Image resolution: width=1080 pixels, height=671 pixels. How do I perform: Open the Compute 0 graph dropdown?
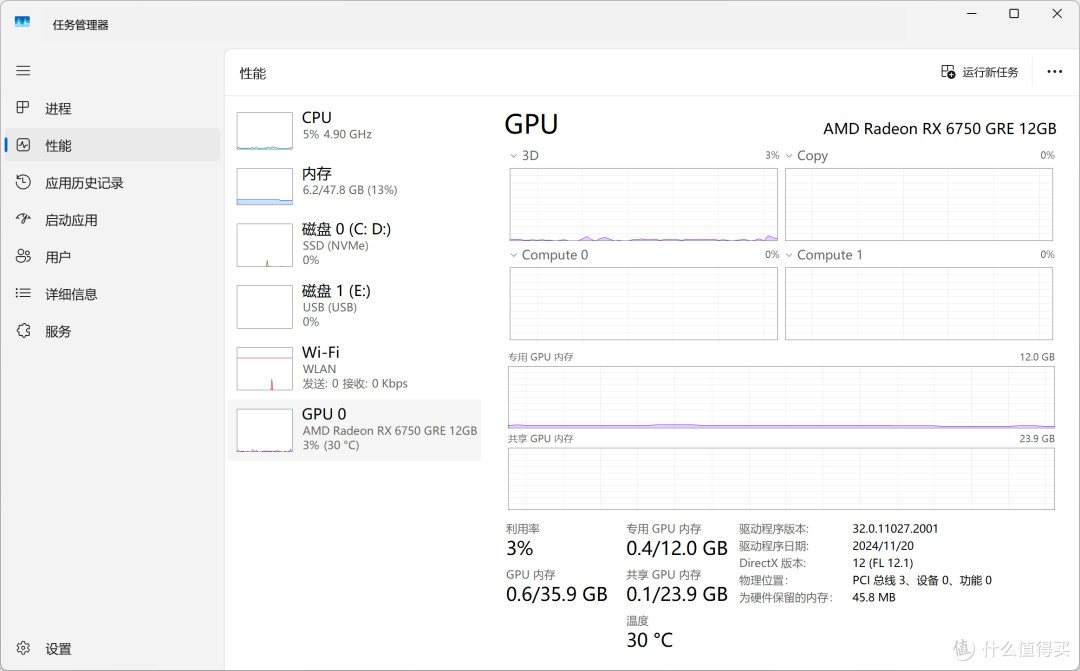coord(513,255)
